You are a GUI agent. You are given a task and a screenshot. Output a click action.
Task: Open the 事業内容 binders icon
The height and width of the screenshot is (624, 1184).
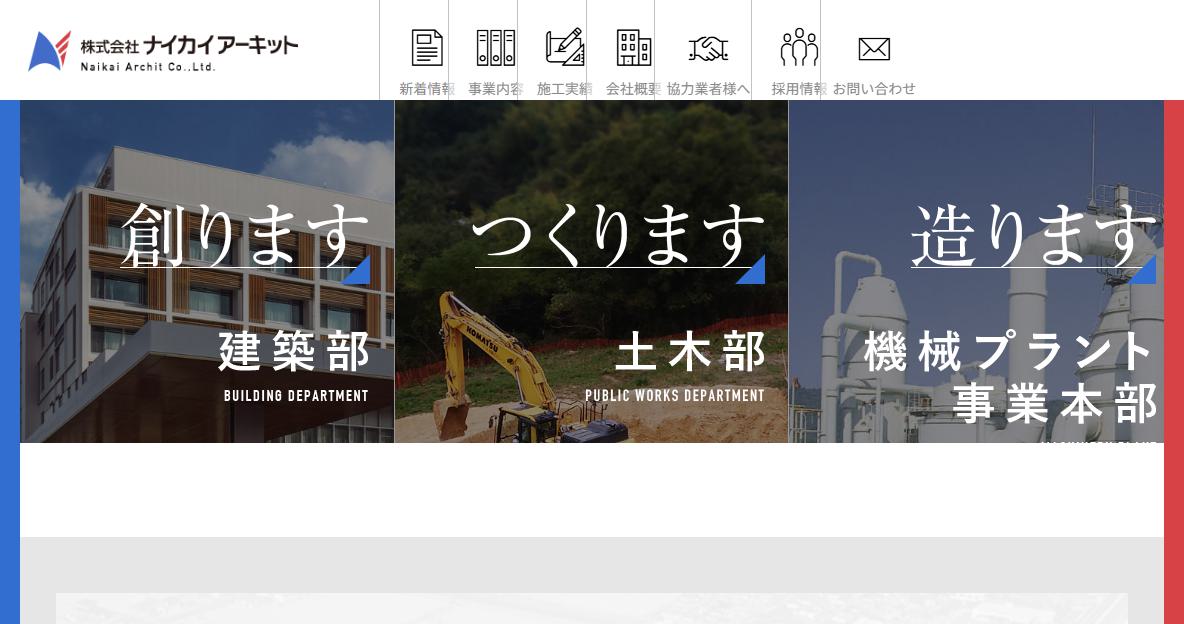tap(496, 48)
